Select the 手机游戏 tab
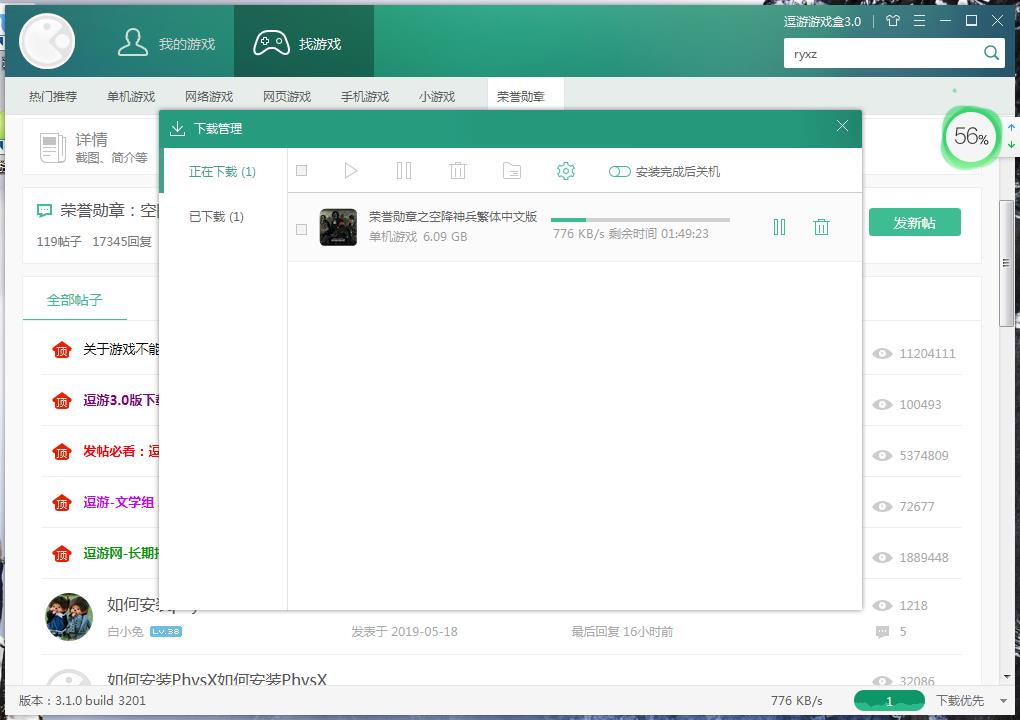This screenshot has width=1020, height=720. click(365, 96)
